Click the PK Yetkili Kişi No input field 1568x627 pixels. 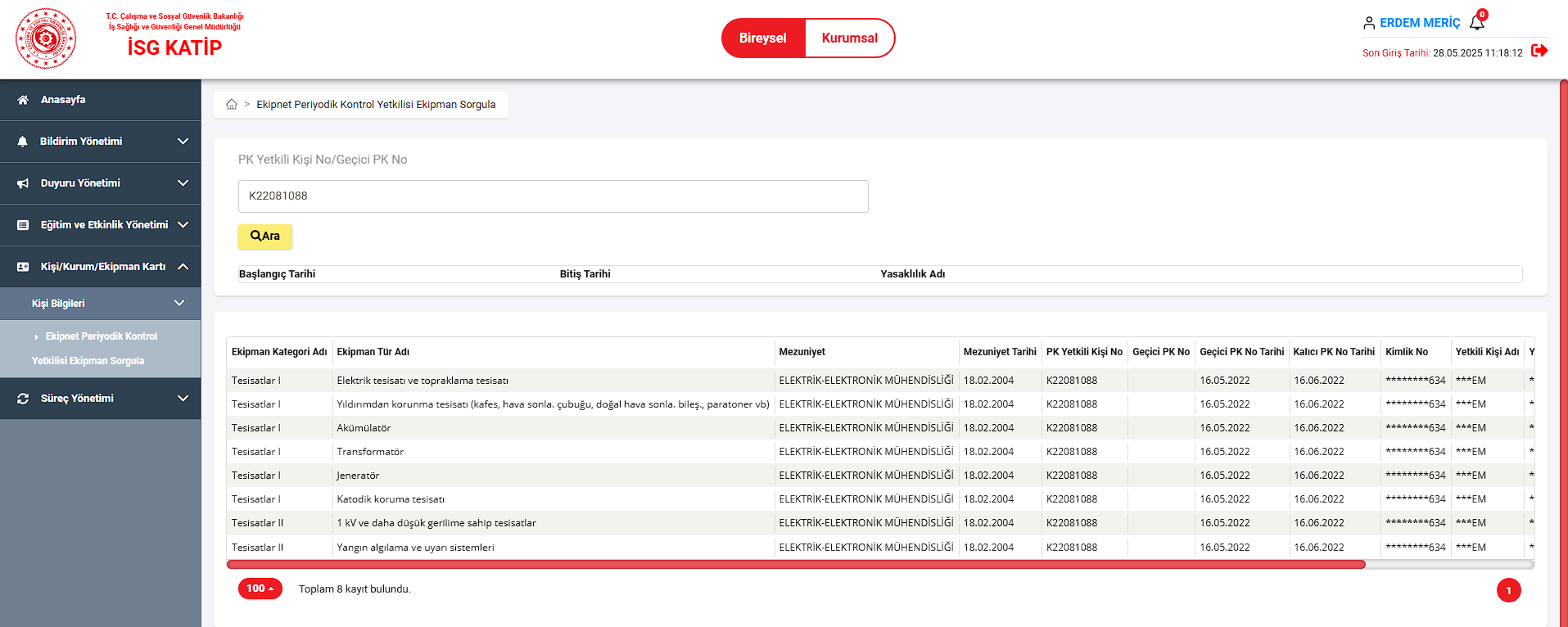coord(553,196)
